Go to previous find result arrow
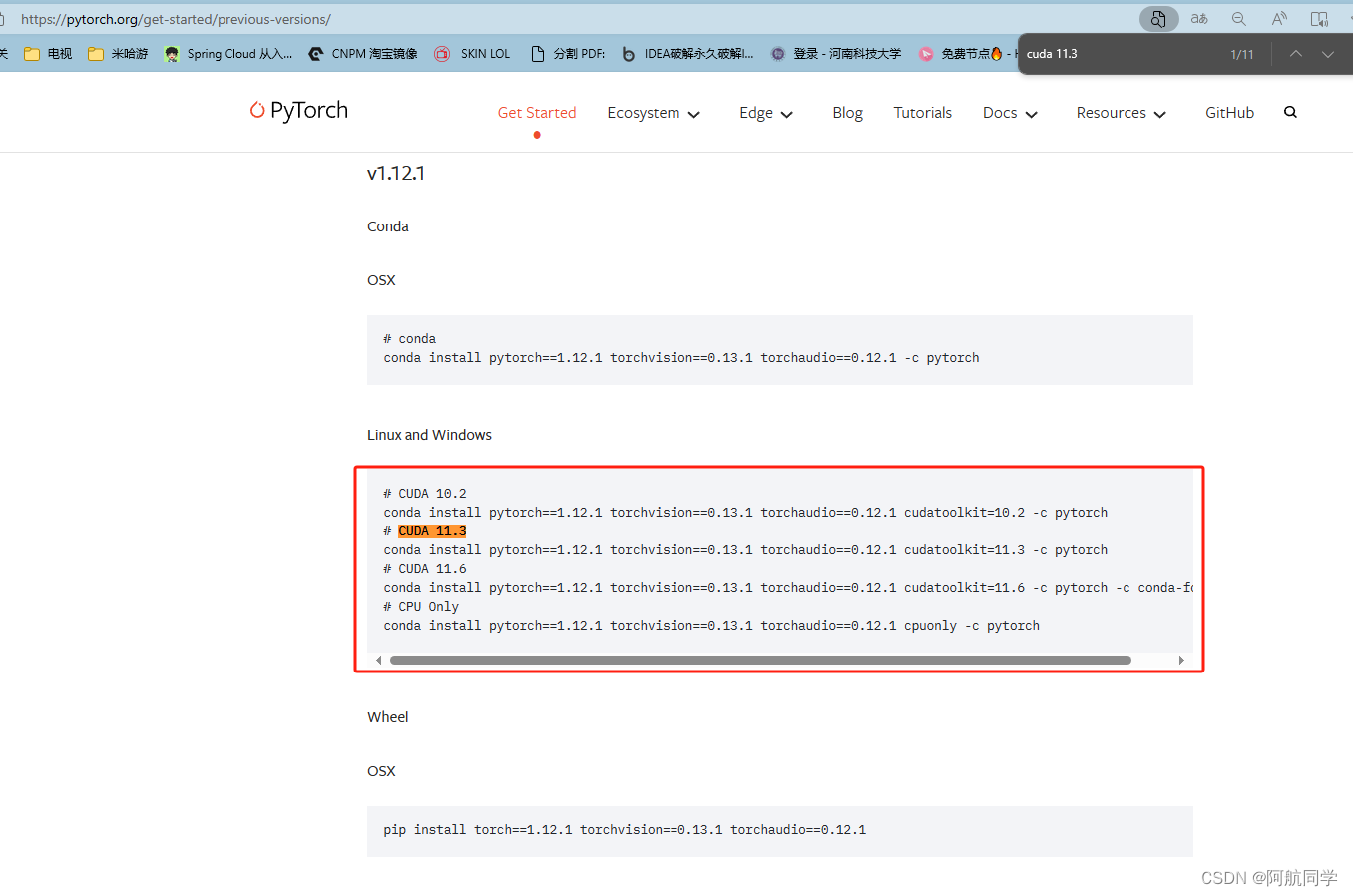 [1295, 54]
